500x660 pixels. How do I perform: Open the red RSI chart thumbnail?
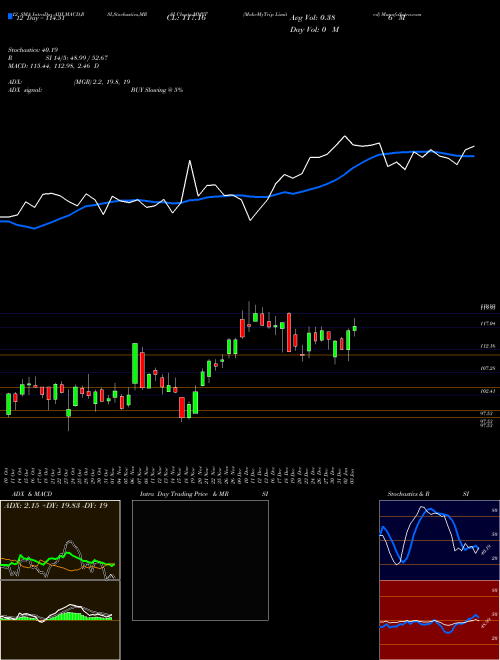[439, 620]
